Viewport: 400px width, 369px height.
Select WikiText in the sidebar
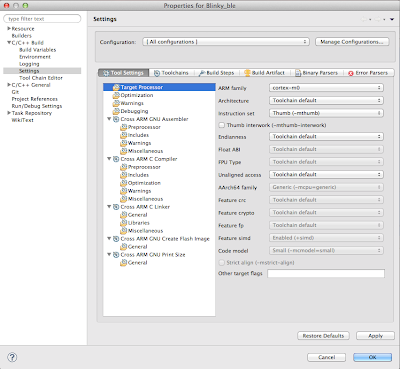pyautogui.click(x=22, y=120)
